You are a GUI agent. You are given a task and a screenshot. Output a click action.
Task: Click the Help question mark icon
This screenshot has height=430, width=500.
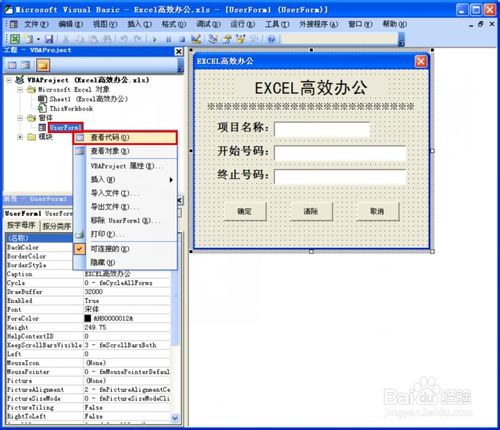point(271,39)
